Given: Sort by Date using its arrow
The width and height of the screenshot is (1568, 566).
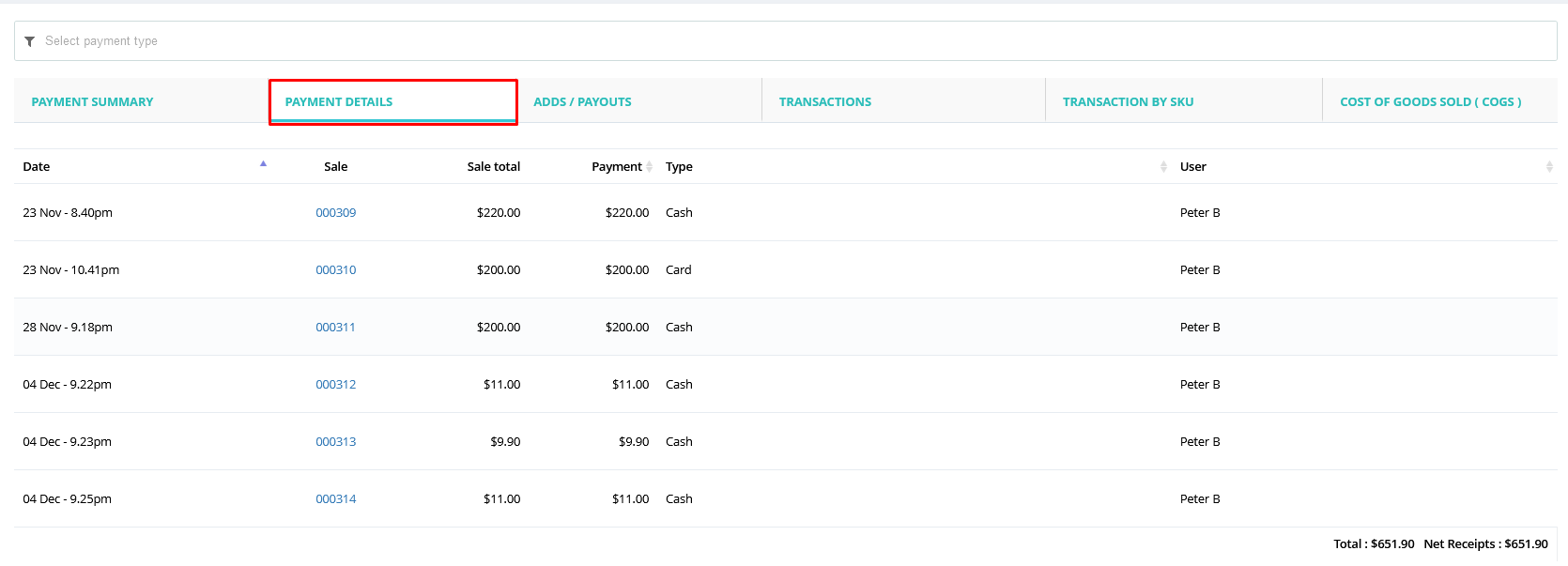Looking at the screenshot, I should pos(263,163).
